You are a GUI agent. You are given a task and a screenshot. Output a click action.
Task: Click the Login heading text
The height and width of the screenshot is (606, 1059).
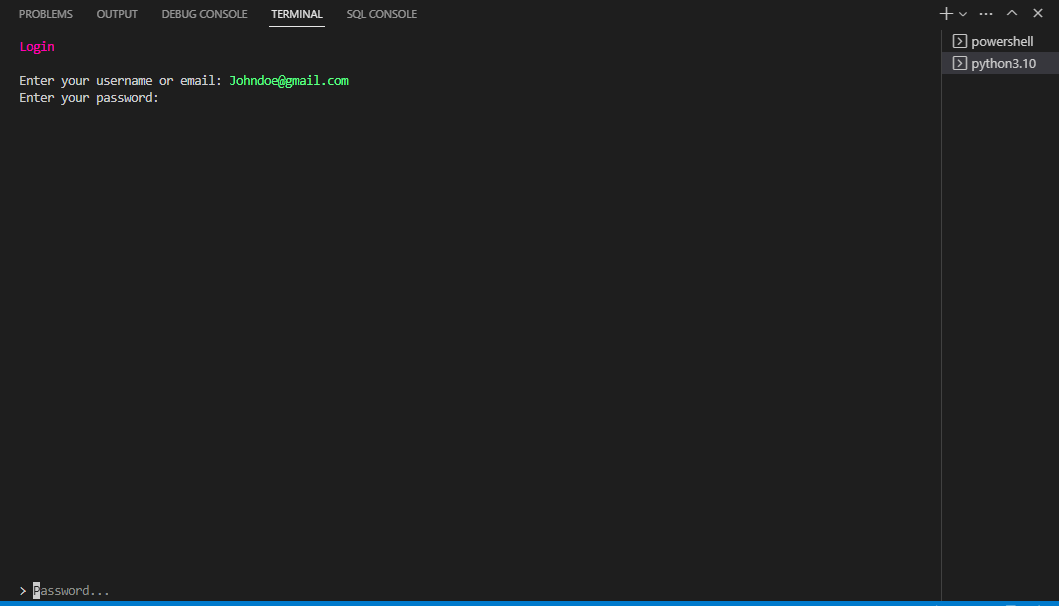point(36,46)
